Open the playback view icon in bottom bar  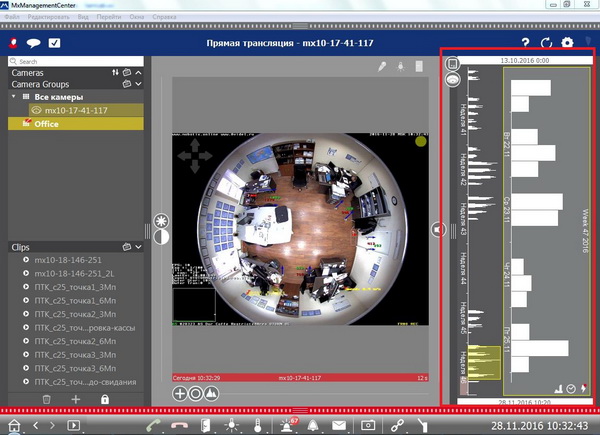tap(73, 425)
